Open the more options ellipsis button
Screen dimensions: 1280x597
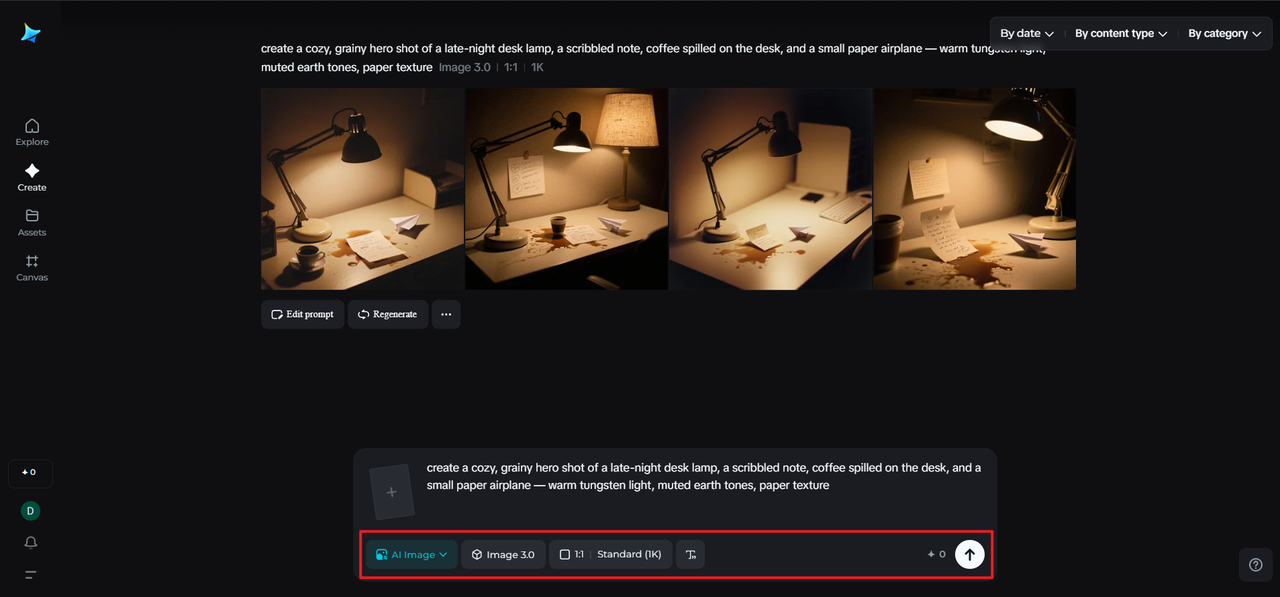coord(446,314)
